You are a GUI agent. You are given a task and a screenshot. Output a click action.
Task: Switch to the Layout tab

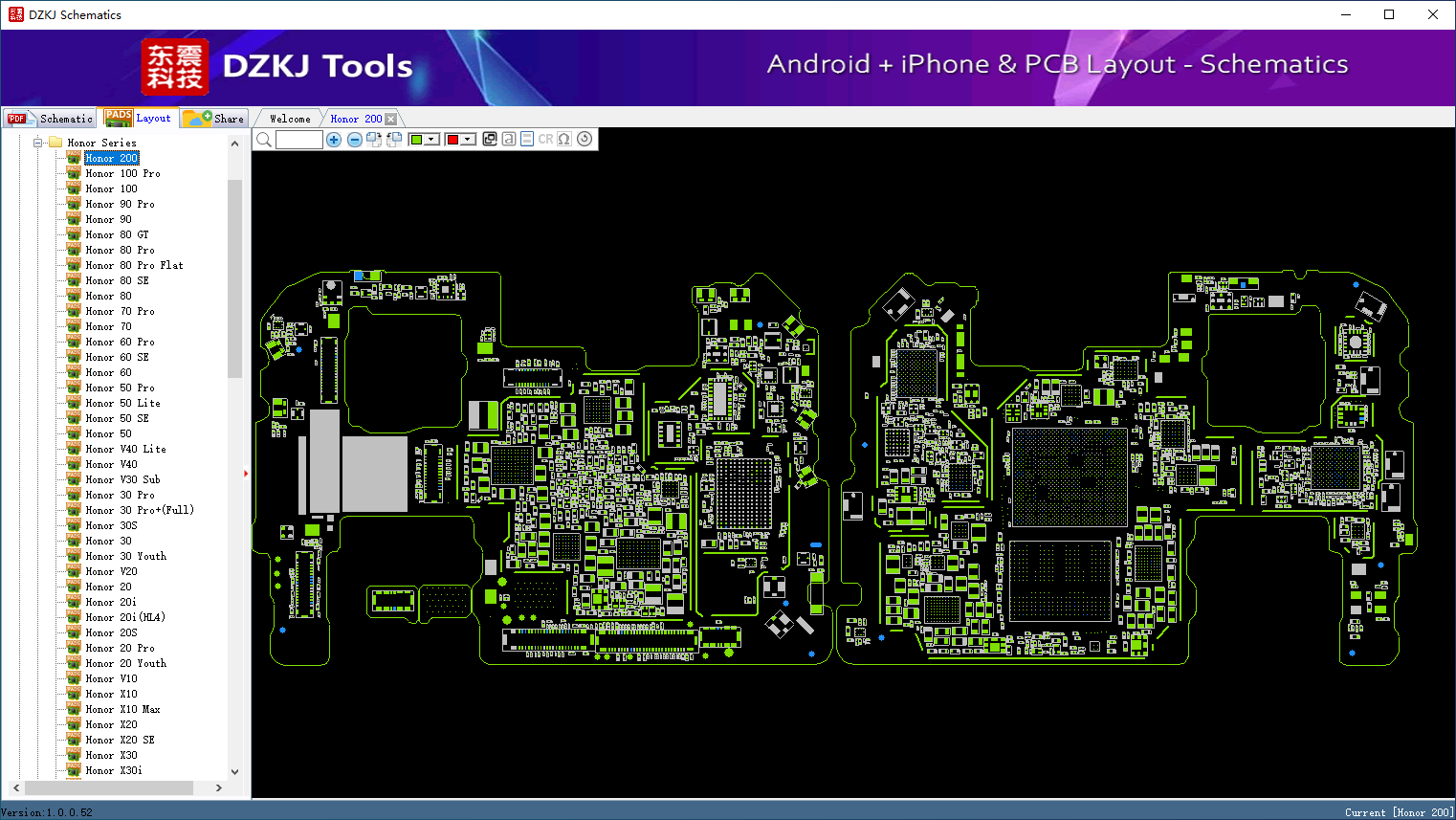[140, 118]
